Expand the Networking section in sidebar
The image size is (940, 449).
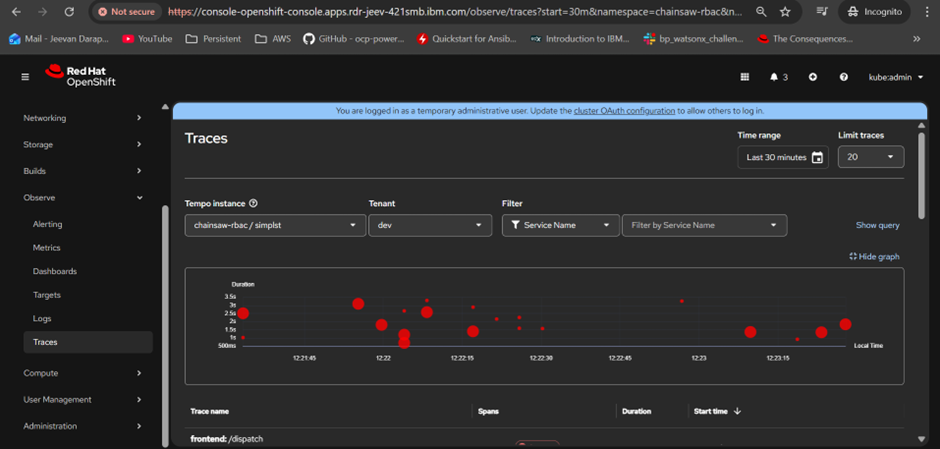82,118
